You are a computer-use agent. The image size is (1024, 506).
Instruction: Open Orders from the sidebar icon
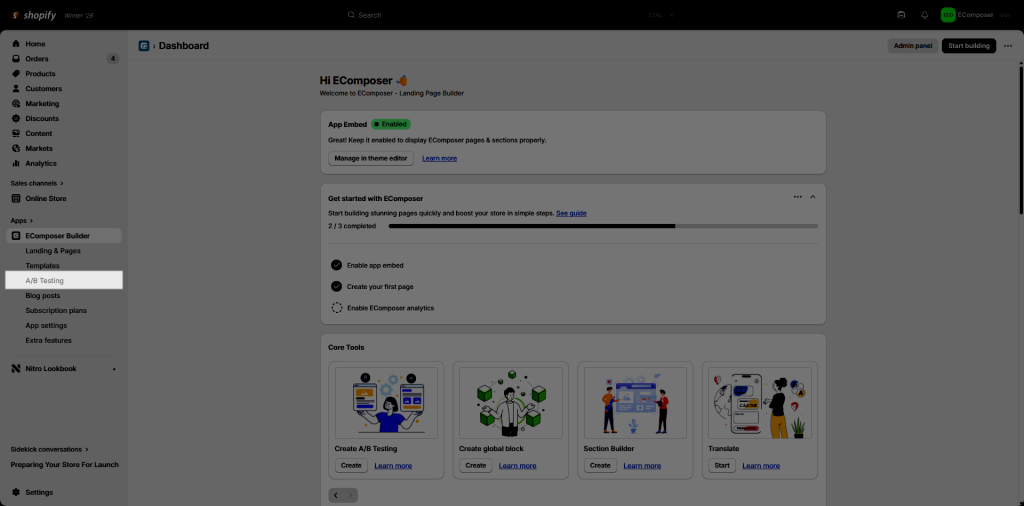[16, 59]
